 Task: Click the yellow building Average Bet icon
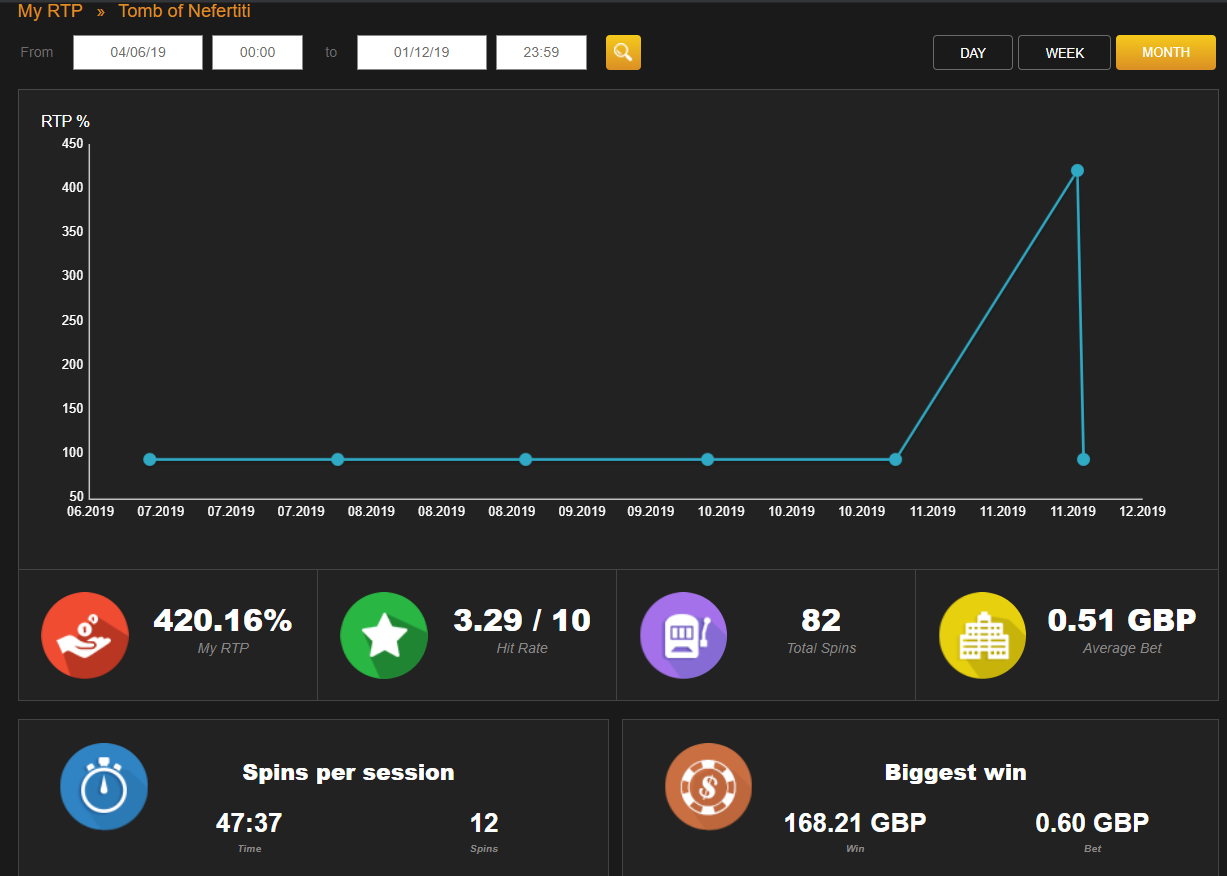click(983, 635)
